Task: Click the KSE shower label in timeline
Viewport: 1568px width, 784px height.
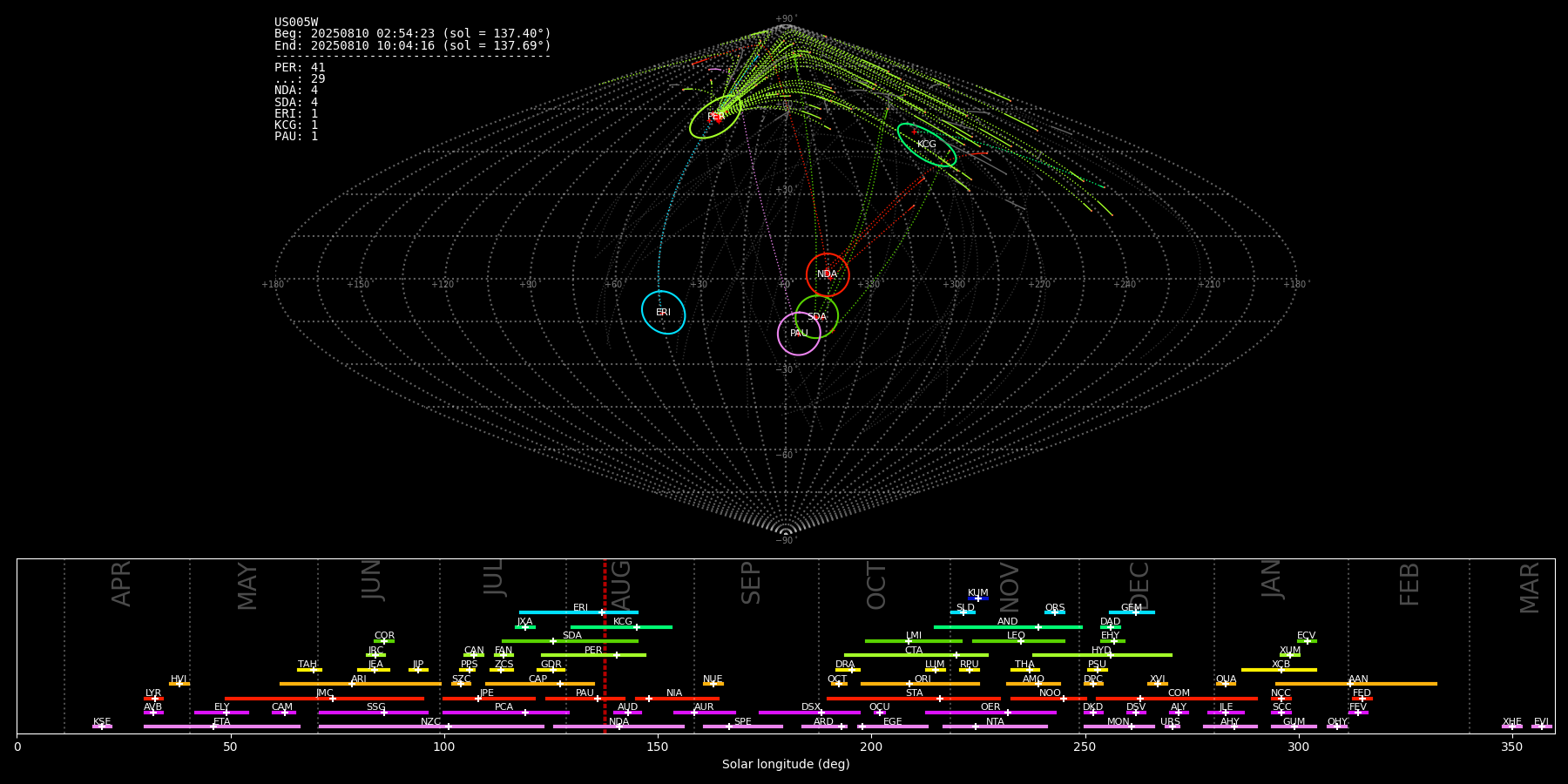Action: pyautogui.click(x=102, y=722)
